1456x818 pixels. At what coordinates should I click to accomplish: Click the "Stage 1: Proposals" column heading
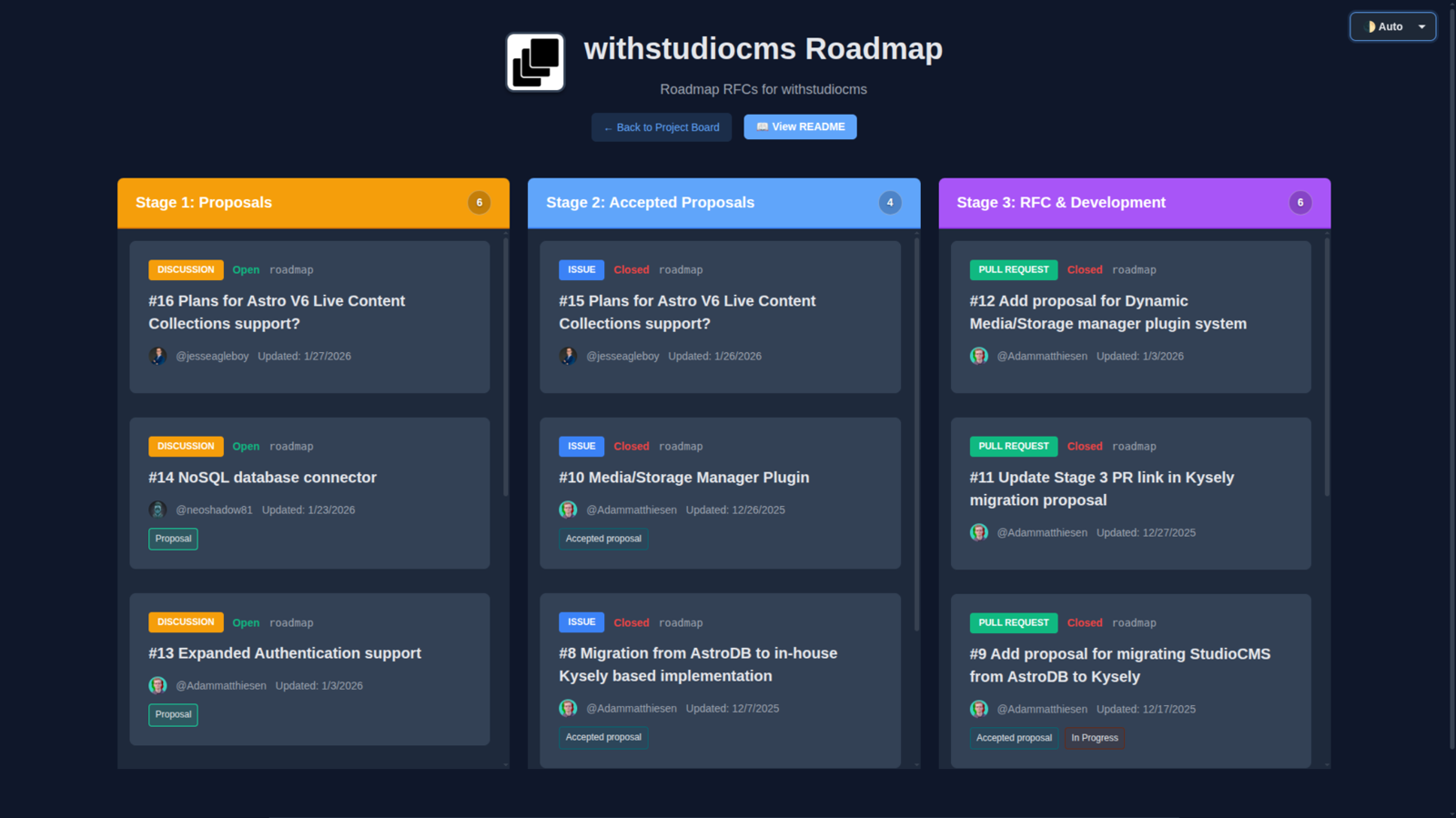coord(204,203)
